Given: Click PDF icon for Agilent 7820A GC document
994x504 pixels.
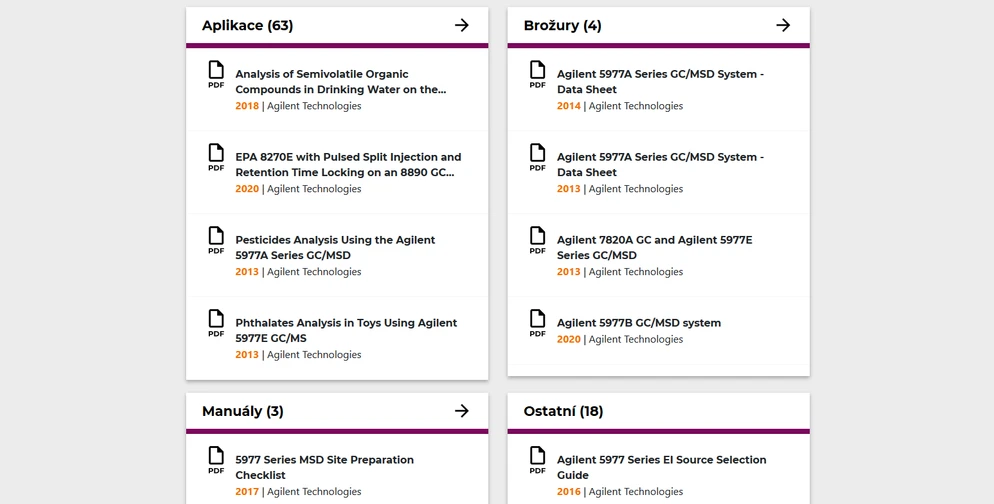Looking at the screenshot, I should 538,241.
